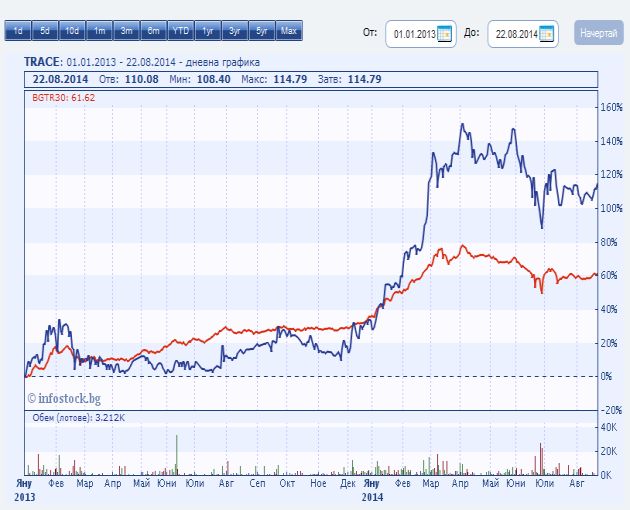Select the 5yr range button
Image resolution: width=630 pixels, height=510 pixels.
pyautogui.click(x=262, y=31)
